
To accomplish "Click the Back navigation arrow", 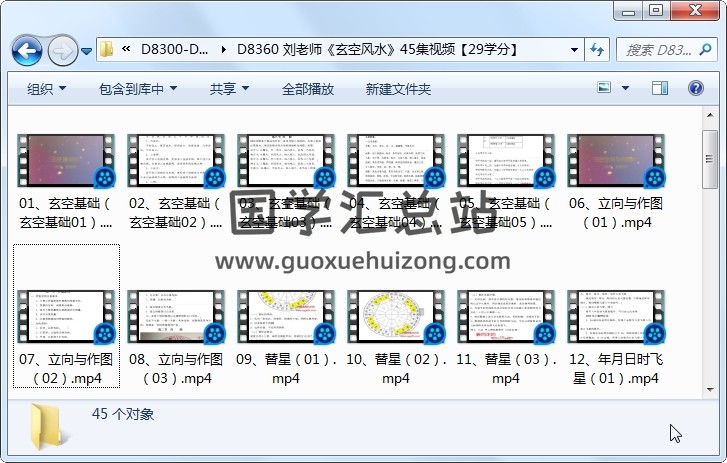I will point(26,49).
